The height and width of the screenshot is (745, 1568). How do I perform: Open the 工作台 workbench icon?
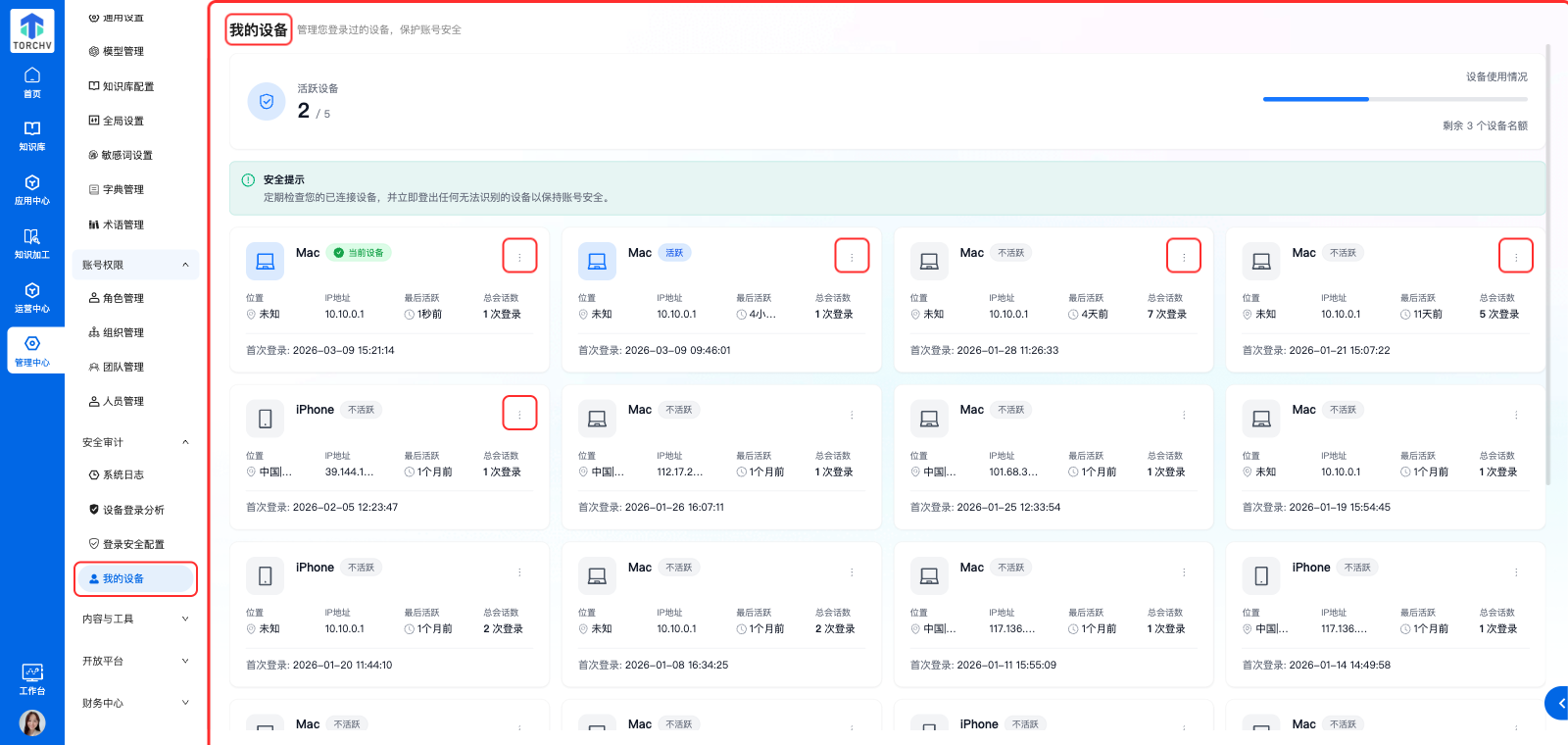click(32, 678)
